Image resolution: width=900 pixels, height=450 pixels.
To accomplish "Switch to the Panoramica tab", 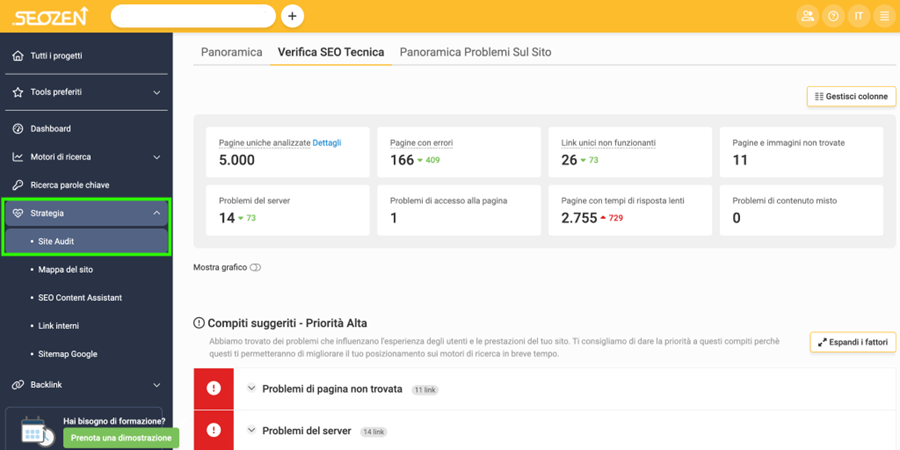I will 231,52.
